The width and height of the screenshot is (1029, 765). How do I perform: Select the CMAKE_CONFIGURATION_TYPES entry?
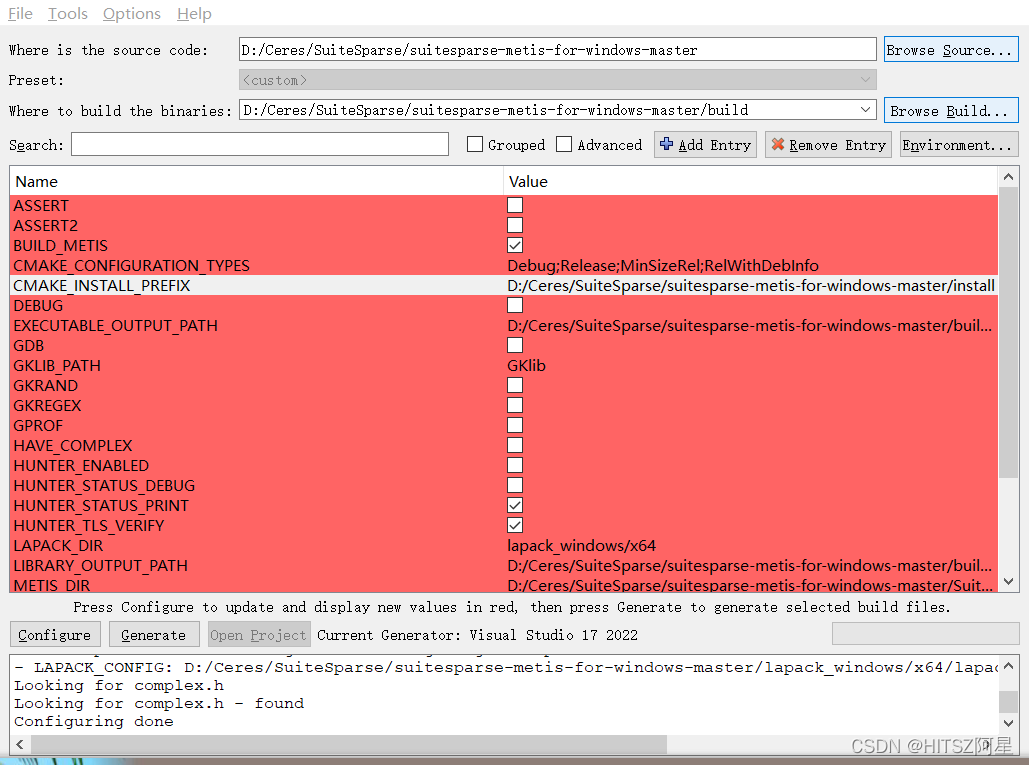tap(131, 265)
